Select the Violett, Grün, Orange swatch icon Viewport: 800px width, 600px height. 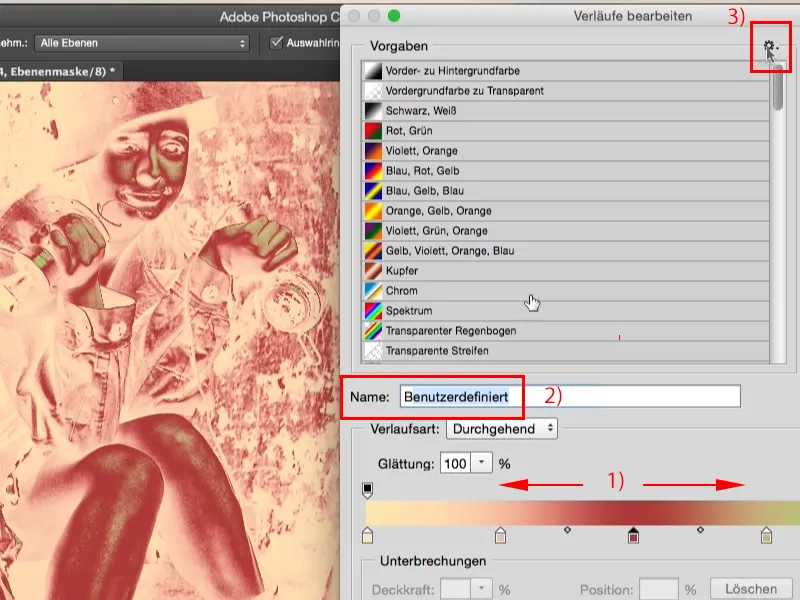click(x=373, y=231)
